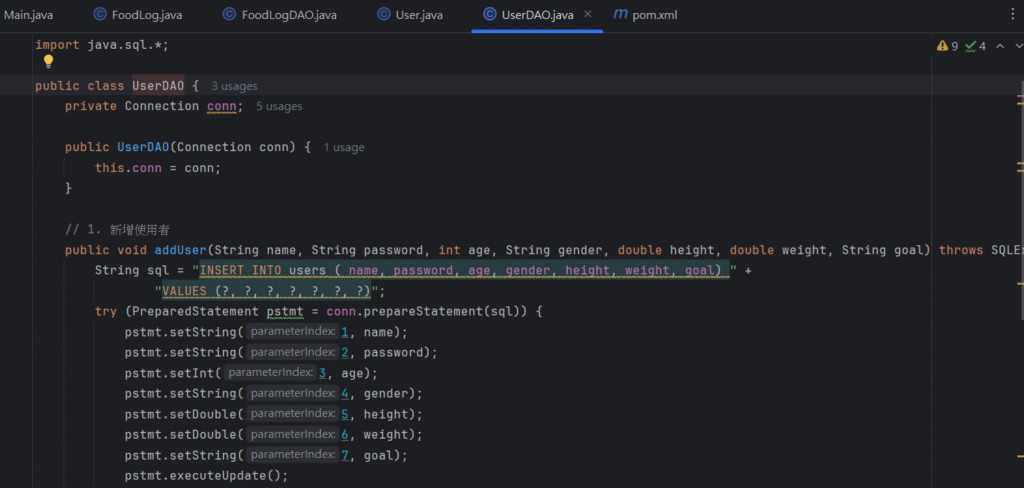Close the UserDAO.java tab
Viewport: 1024px width, 488px height.
(587, 14)
